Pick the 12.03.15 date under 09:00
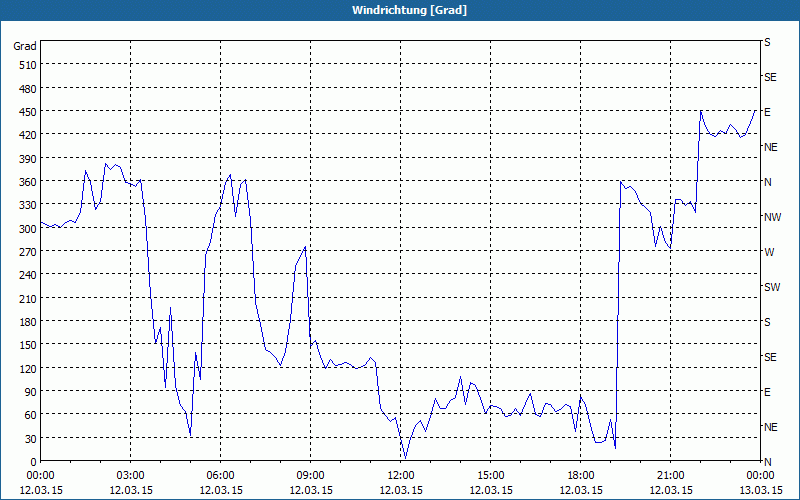 click(x=311, y=490)
